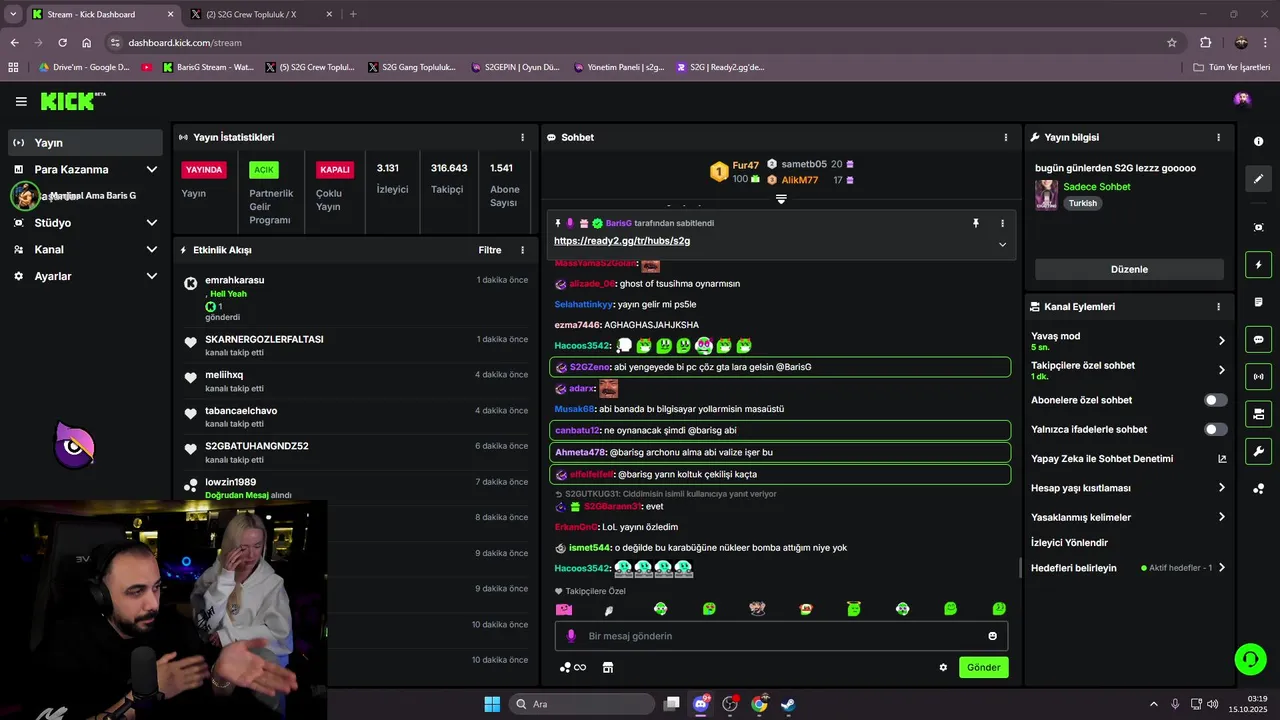Click the screen capture icon in the right sidebar
Viewport: 1280px width, 720px height.
[x=1258, y=228]
